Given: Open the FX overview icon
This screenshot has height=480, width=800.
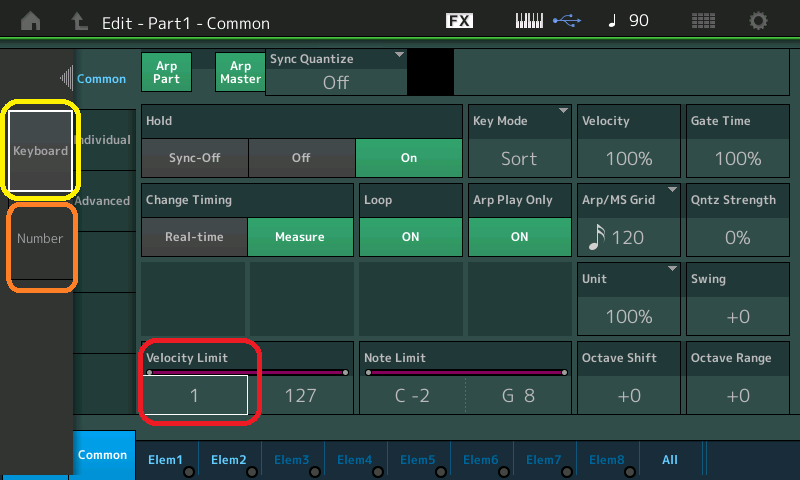Looking at the screenshot, I should [x=459, y=21].
